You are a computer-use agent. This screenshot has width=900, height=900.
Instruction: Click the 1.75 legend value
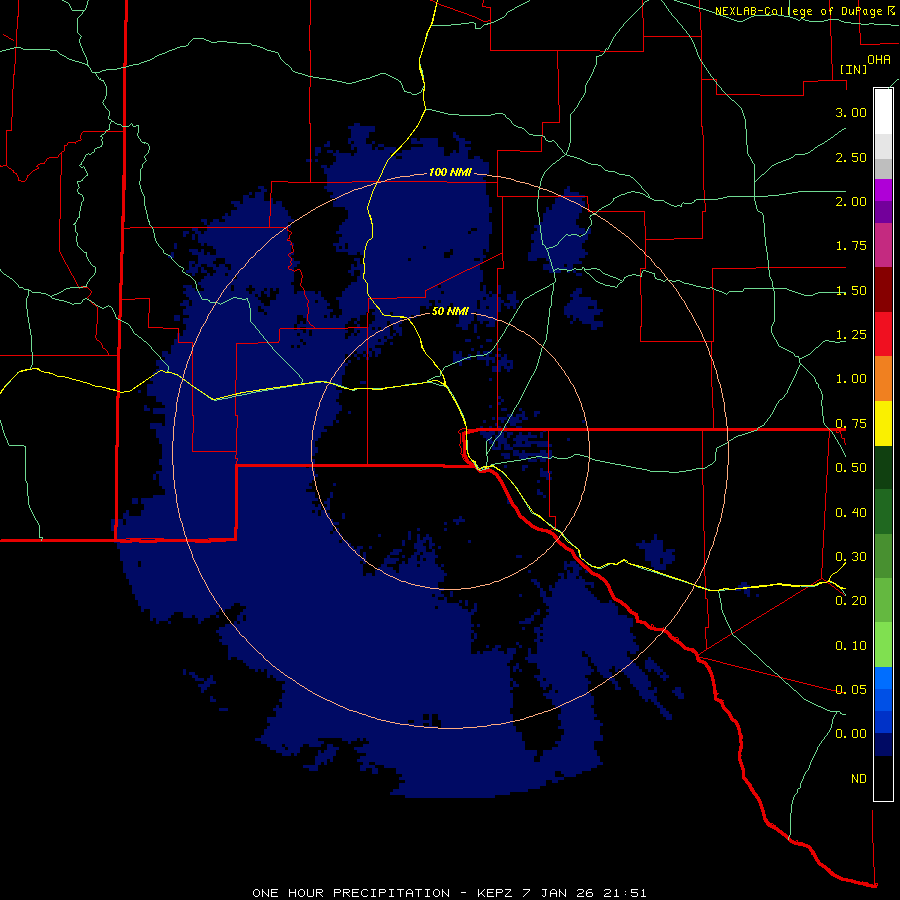(851, 246)
